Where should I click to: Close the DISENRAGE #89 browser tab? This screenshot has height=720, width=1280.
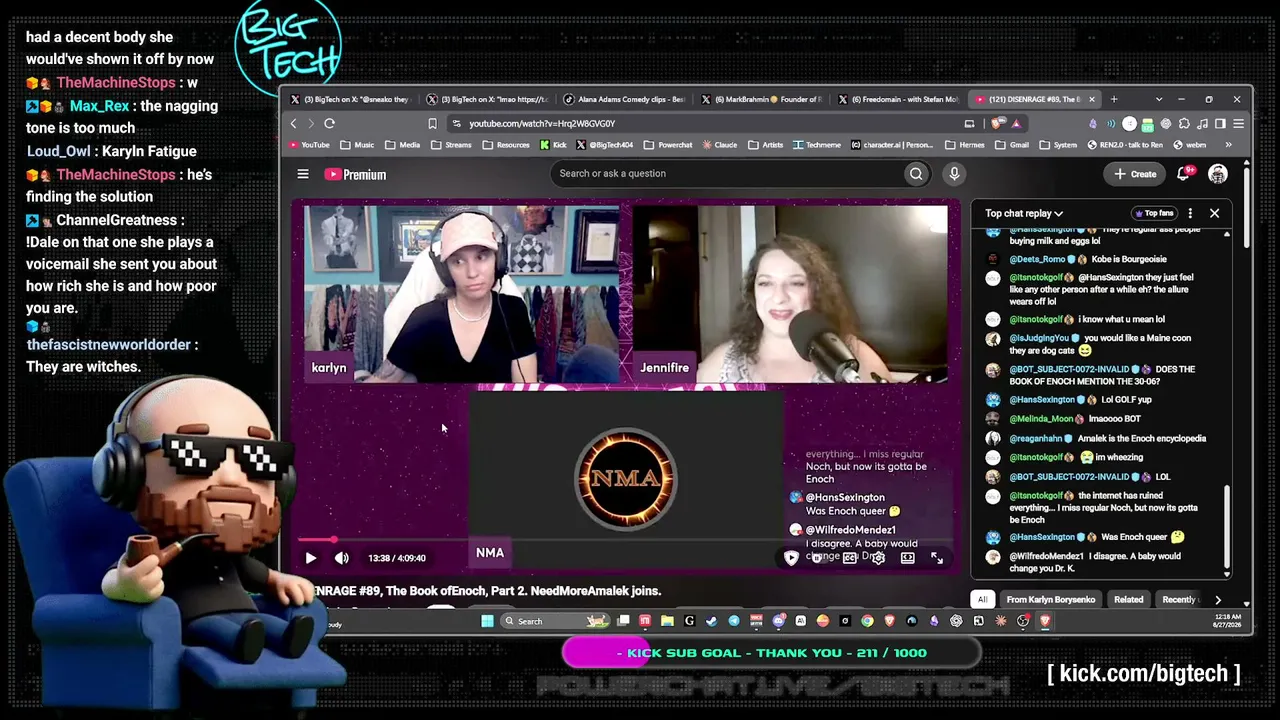coord(1092,99)
